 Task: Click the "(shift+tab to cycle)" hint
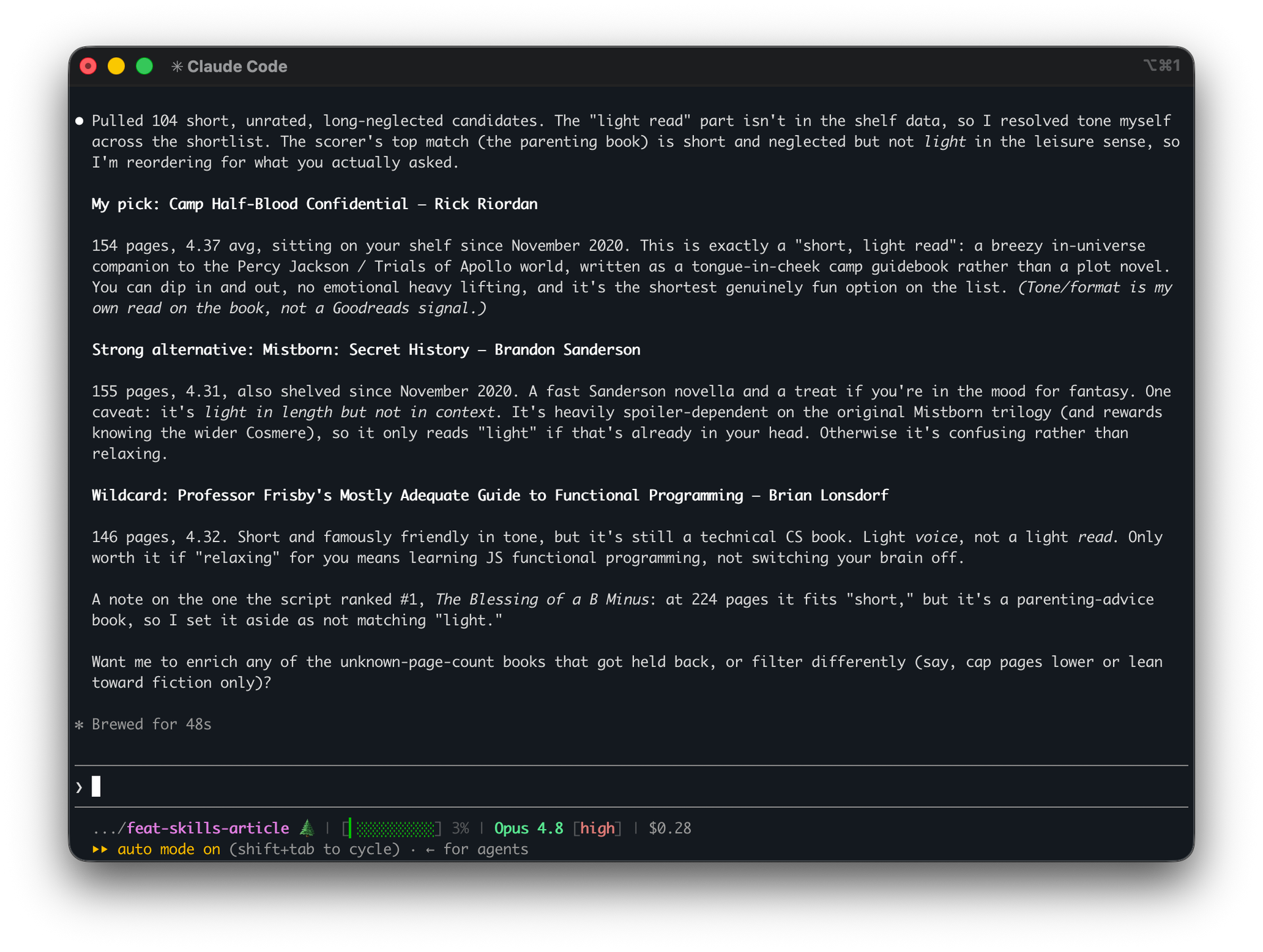(314, 849)
